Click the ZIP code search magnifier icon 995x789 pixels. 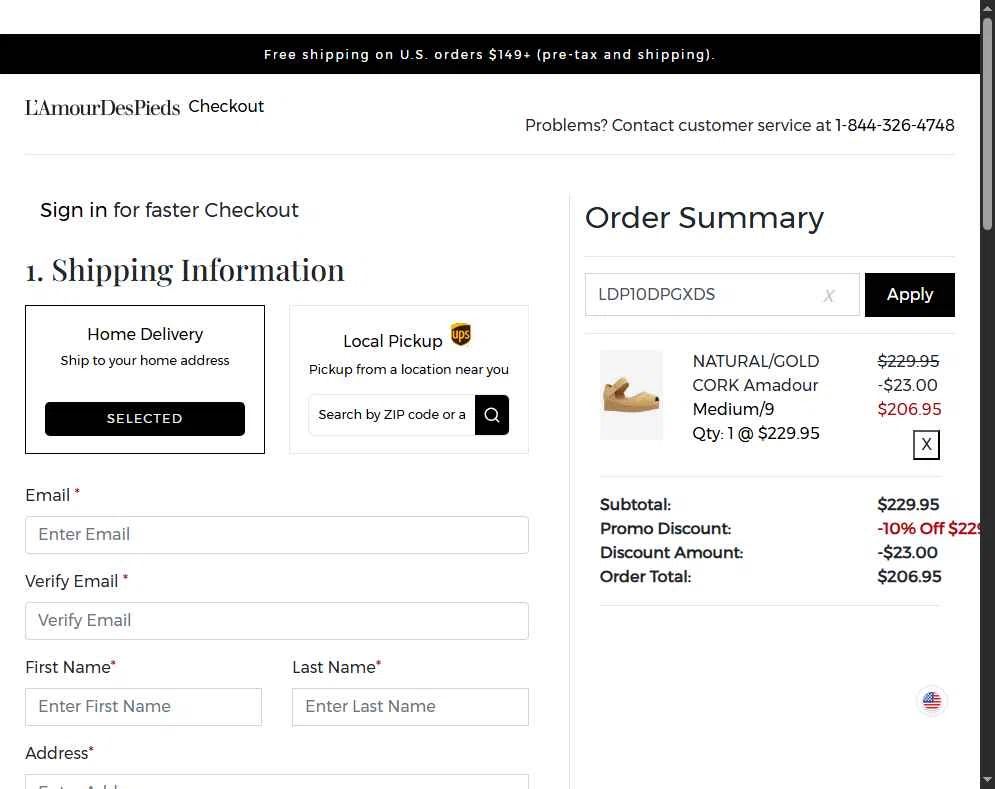pyautogui.click(x=492, y=415)
